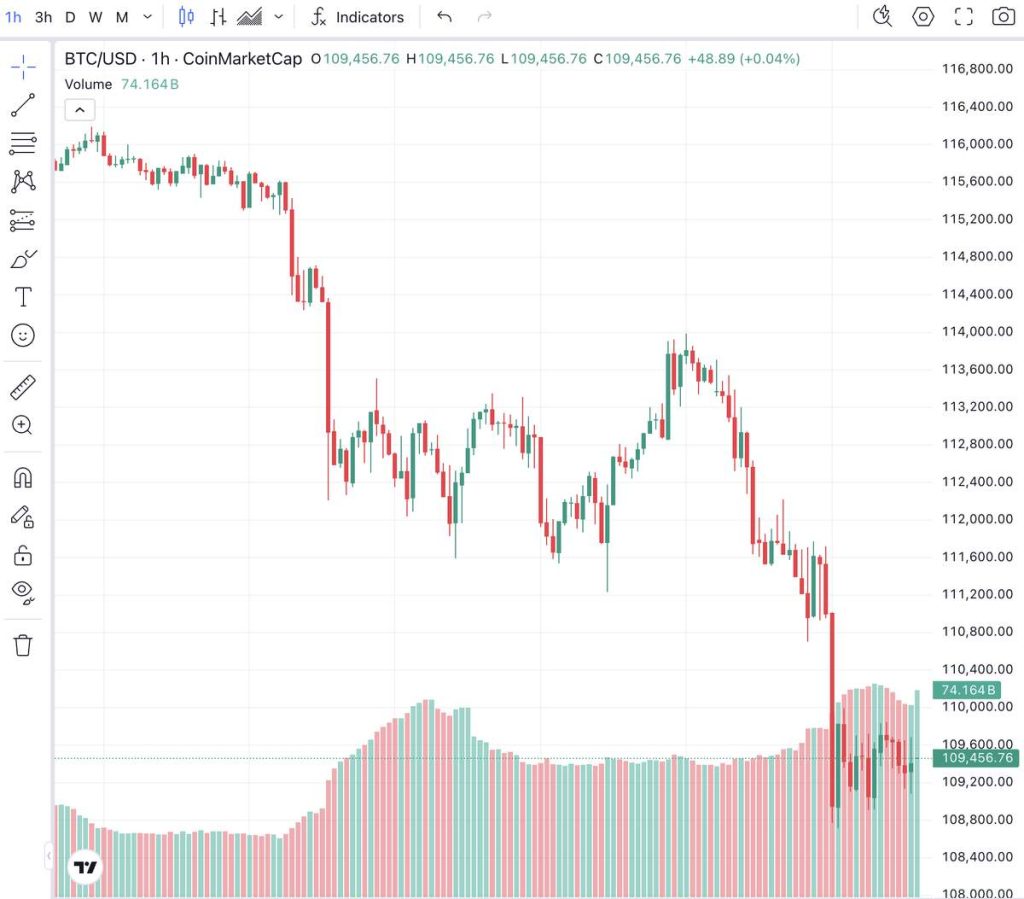Enable magnet mode
The height and width of the screenshot is (899, 1024).
(22, 477)
